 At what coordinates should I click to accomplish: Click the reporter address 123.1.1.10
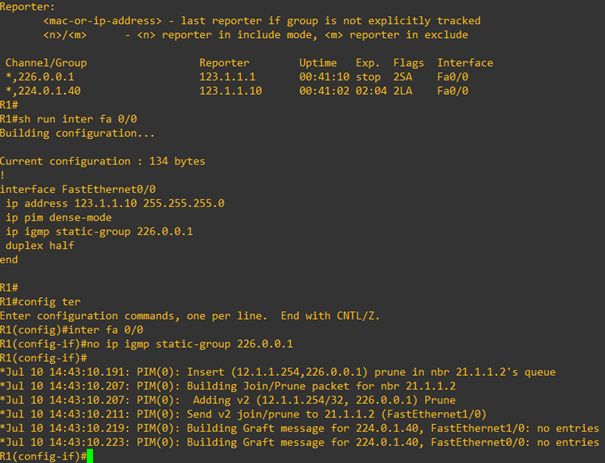pos(230,91)
